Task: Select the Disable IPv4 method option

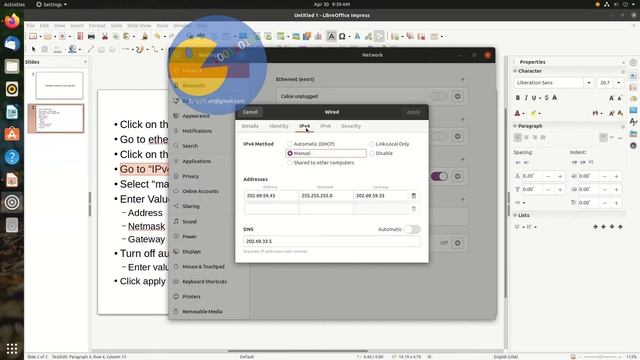Action: (372, 153)
